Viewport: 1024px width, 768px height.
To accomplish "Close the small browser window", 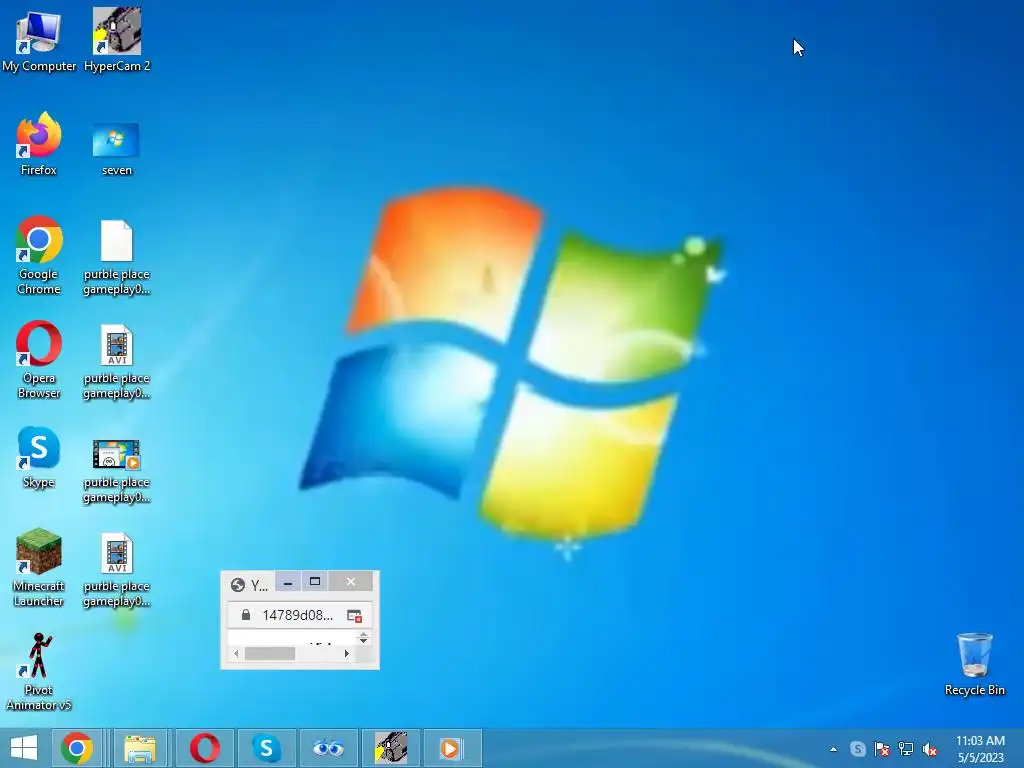I will (351, 581).
